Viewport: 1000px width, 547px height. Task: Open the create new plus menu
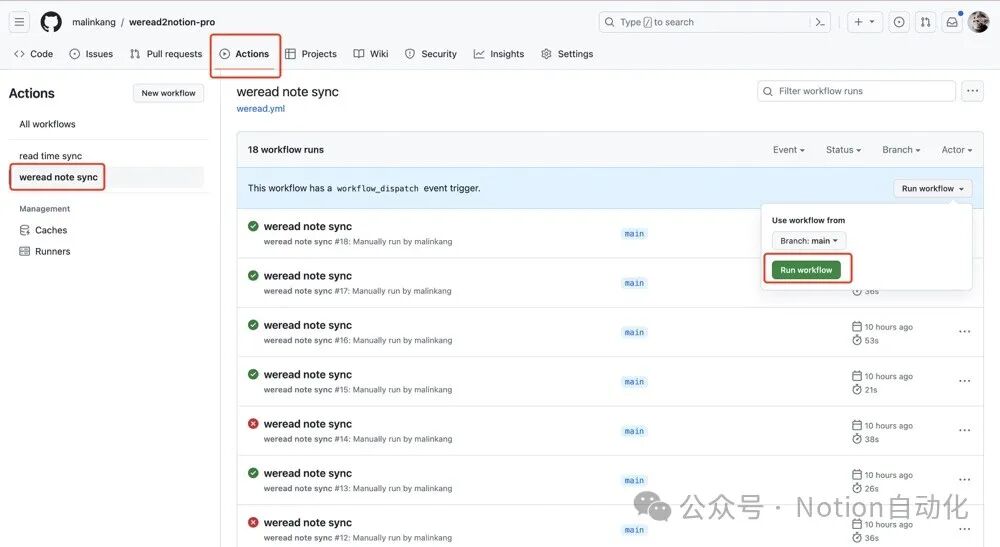pyautogui.click(x=865, y=22)
